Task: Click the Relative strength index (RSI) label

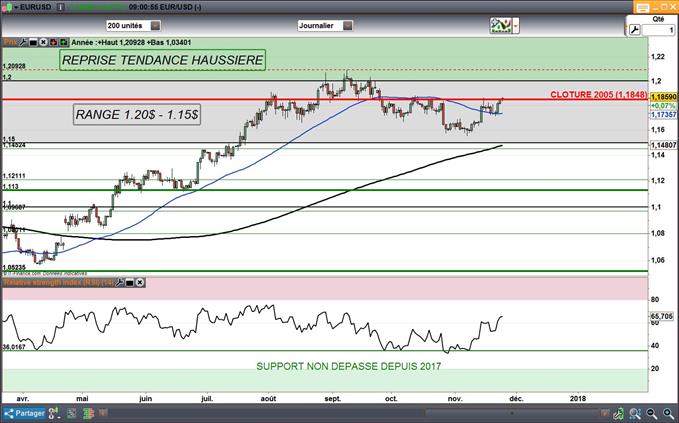Action: coord(58,283)
